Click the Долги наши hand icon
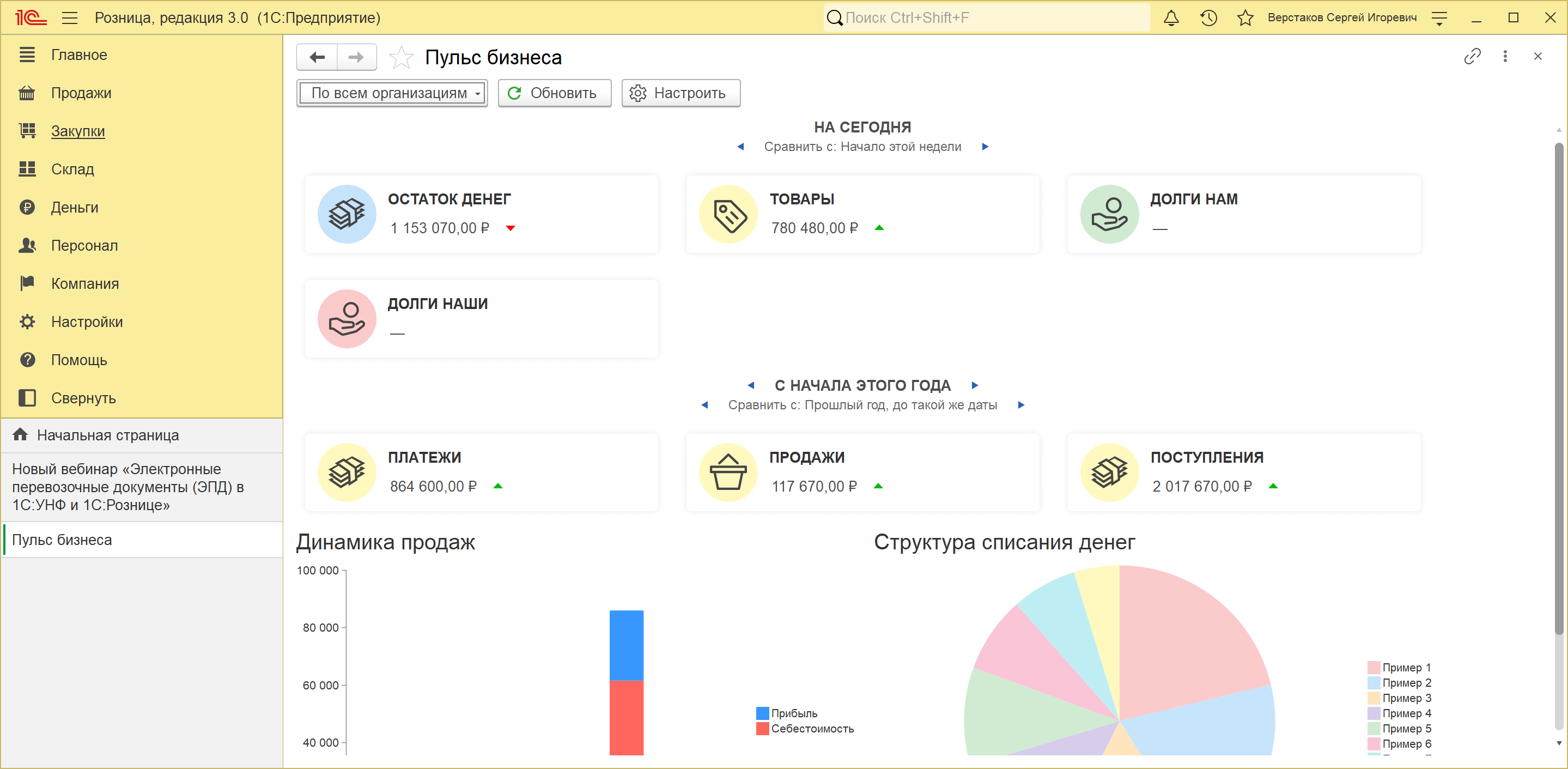 347,319
